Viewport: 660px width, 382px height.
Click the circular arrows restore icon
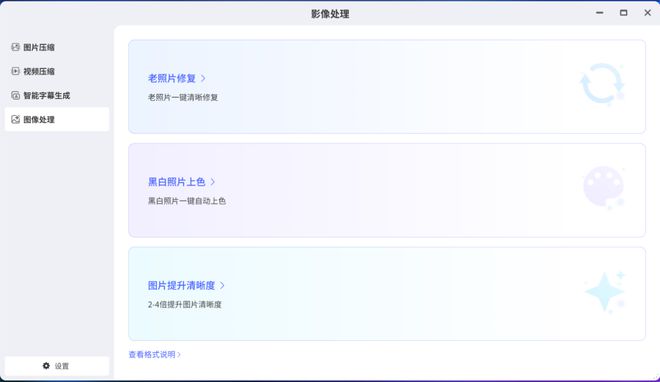[602, 83]
